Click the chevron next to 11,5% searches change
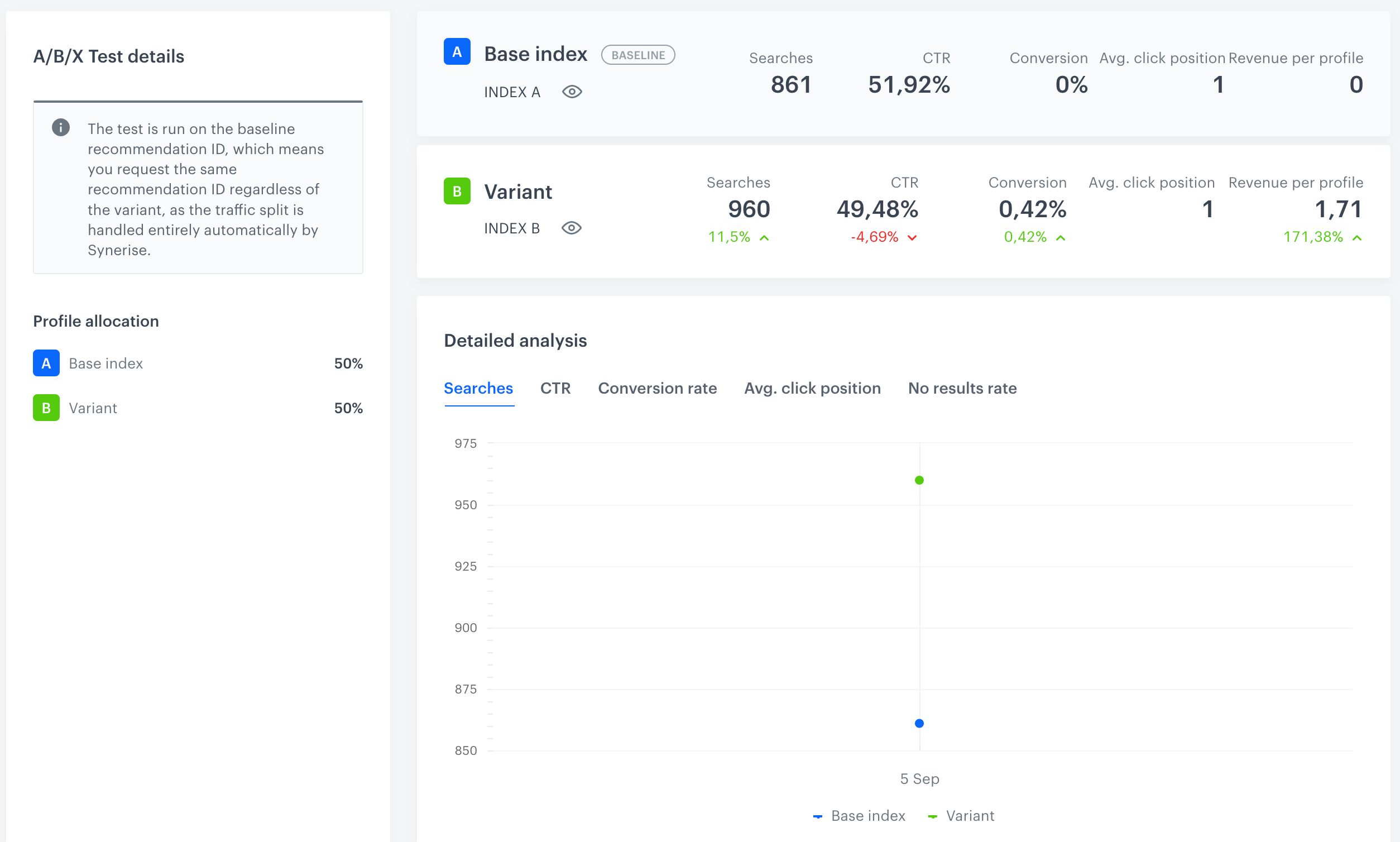The width and height of the screenshot is (1400, 842). [x=765, y=238]
